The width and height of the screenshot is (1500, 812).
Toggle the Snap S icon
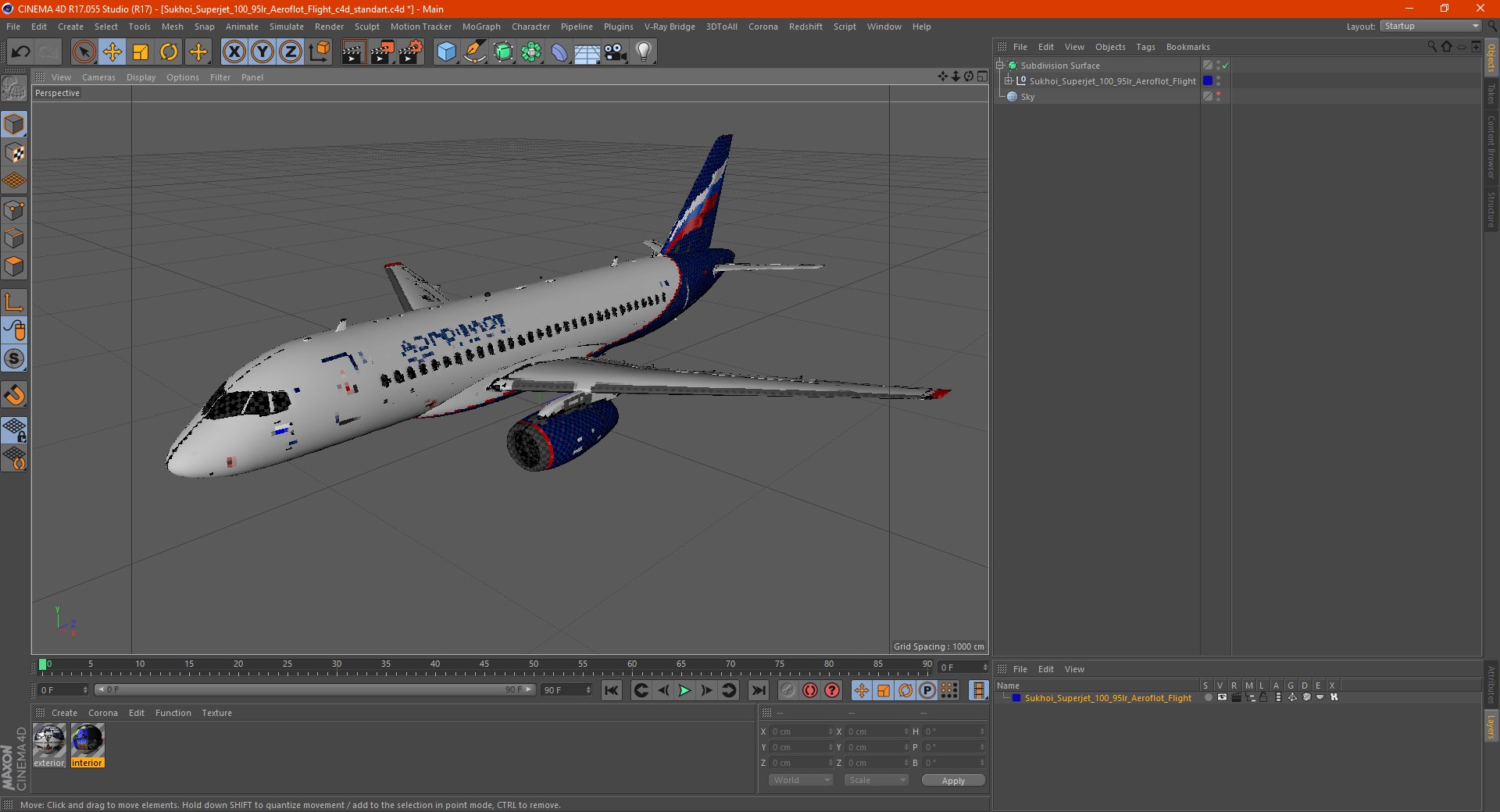click(15, 358)
